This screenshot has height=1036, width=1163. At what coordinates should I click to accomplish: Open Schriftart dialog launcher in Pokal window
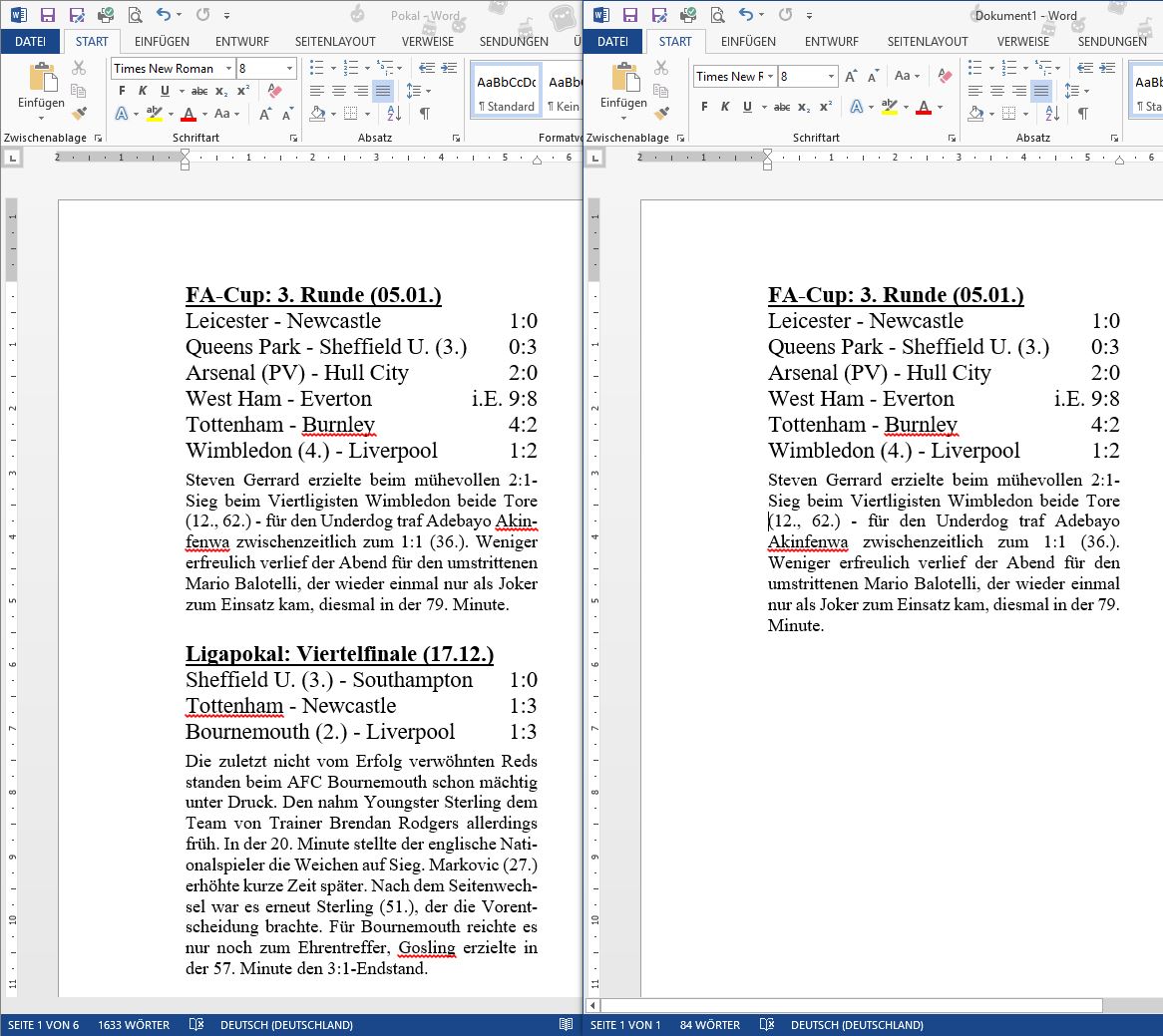coord(293,138)
